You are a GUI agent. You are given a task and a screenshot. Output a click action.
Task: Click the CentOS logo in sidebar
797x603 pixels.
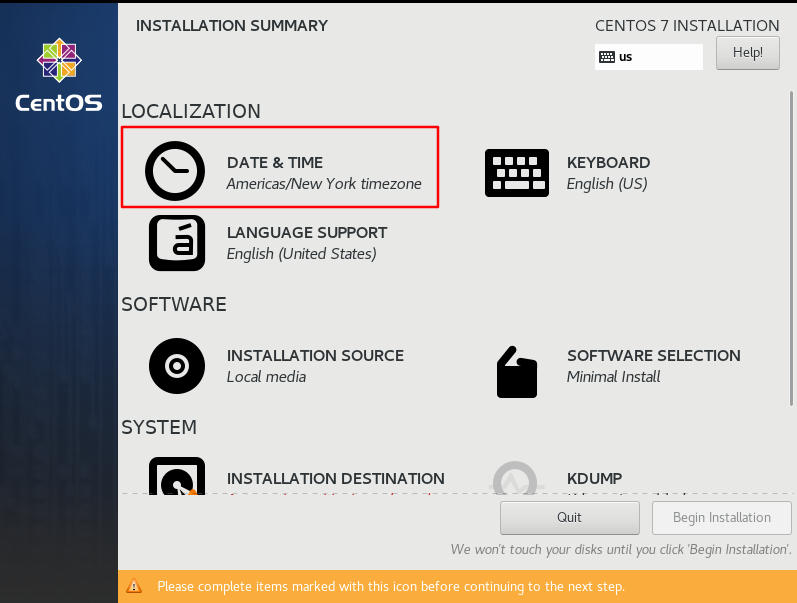coord(59,75)
